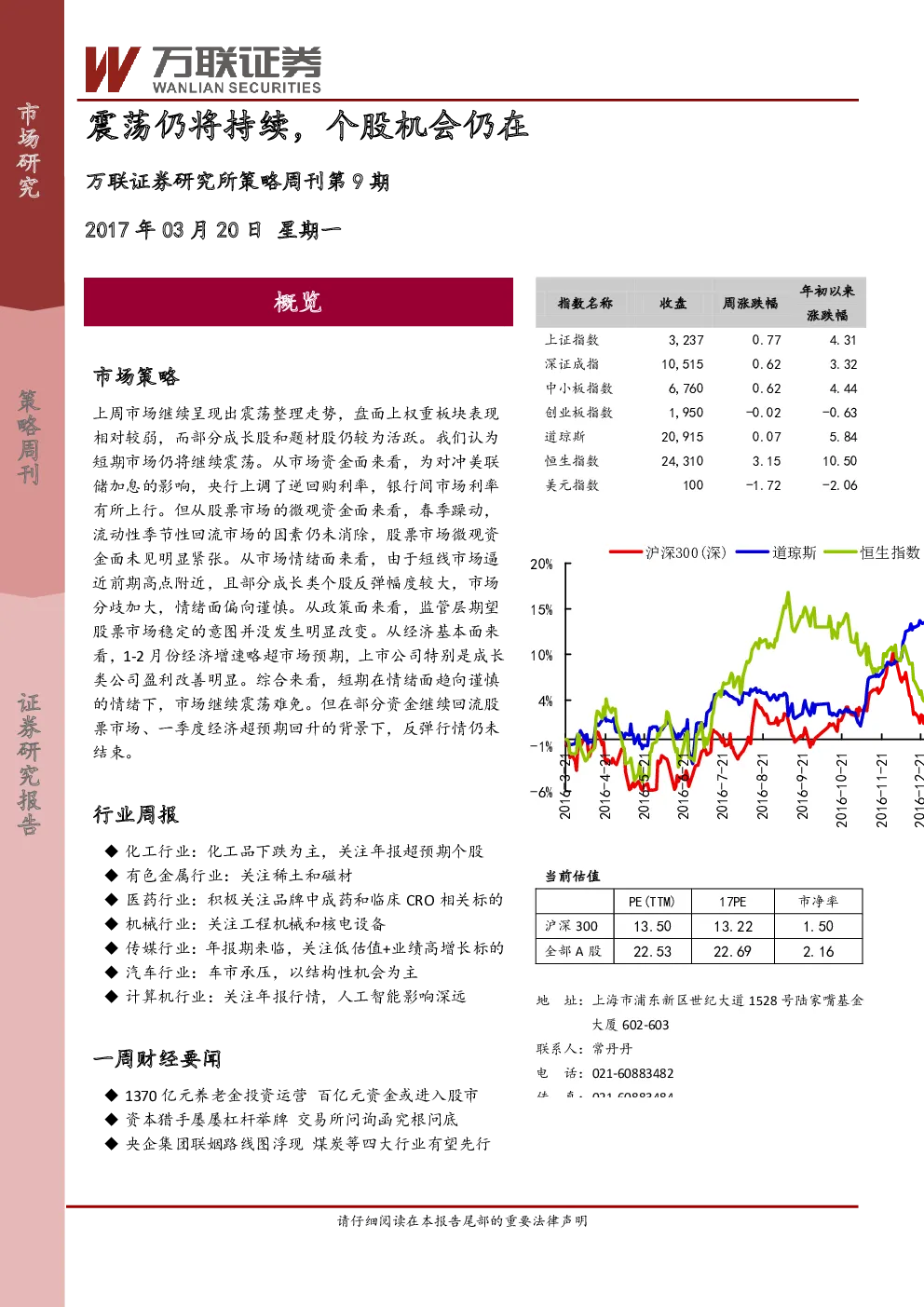This screenshot has height=1307, width=924.
Task: Click the 市场策略 section heading
Action: [x=136, y=377]
